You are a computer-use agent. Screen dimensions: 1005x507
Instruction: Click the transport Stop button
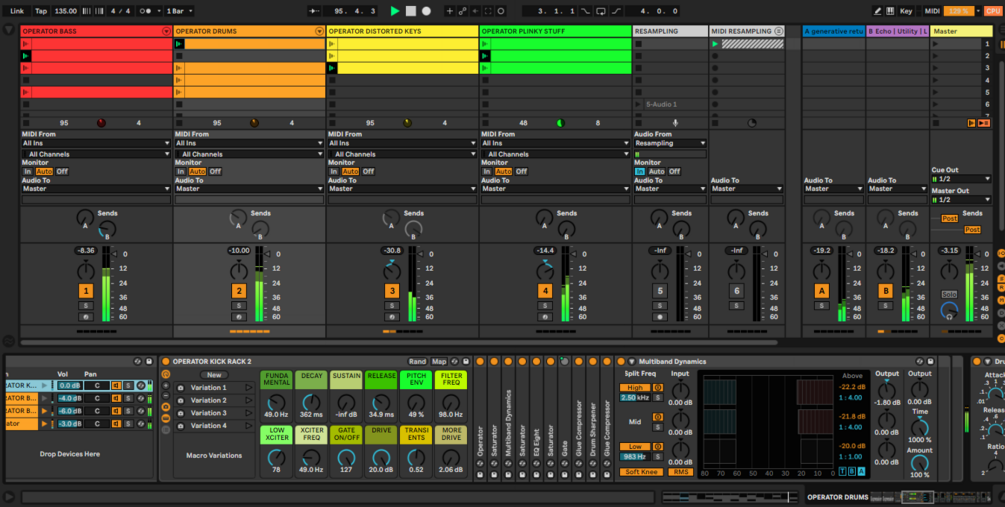tap(411, 11)
